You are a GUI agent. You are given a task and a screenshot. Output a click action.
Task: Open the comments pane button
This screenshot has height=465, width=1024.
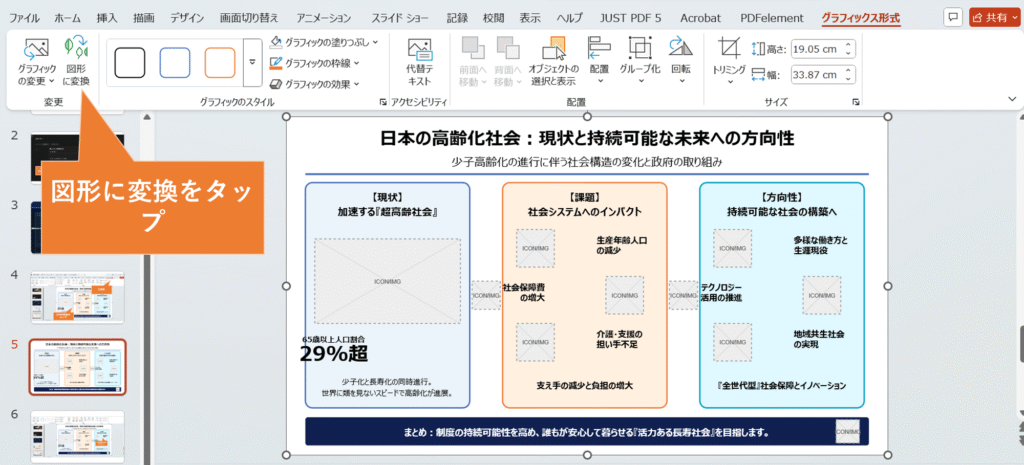tap(952, 18)
